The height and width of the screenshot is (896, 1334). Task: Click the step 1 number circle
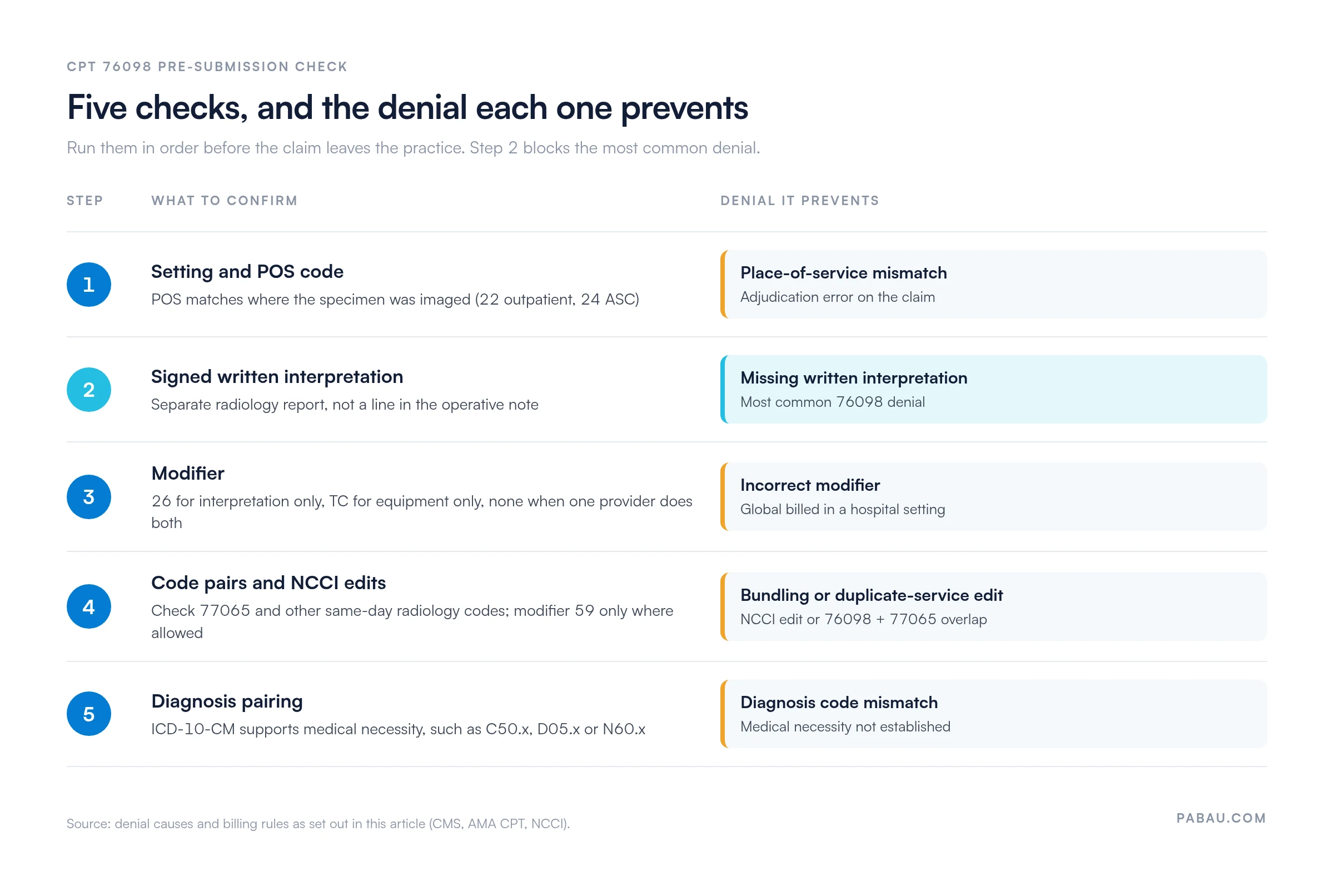[88, 285]
